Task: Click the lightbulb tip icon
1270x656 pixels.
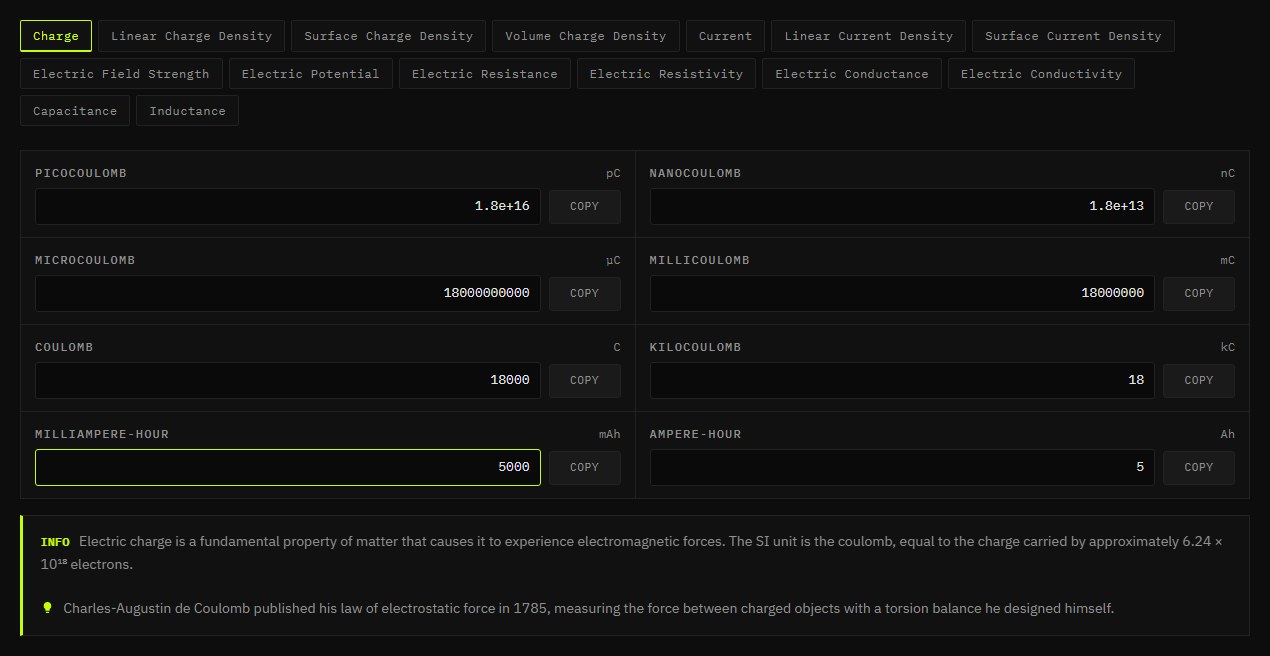Action: pos(47,607)
